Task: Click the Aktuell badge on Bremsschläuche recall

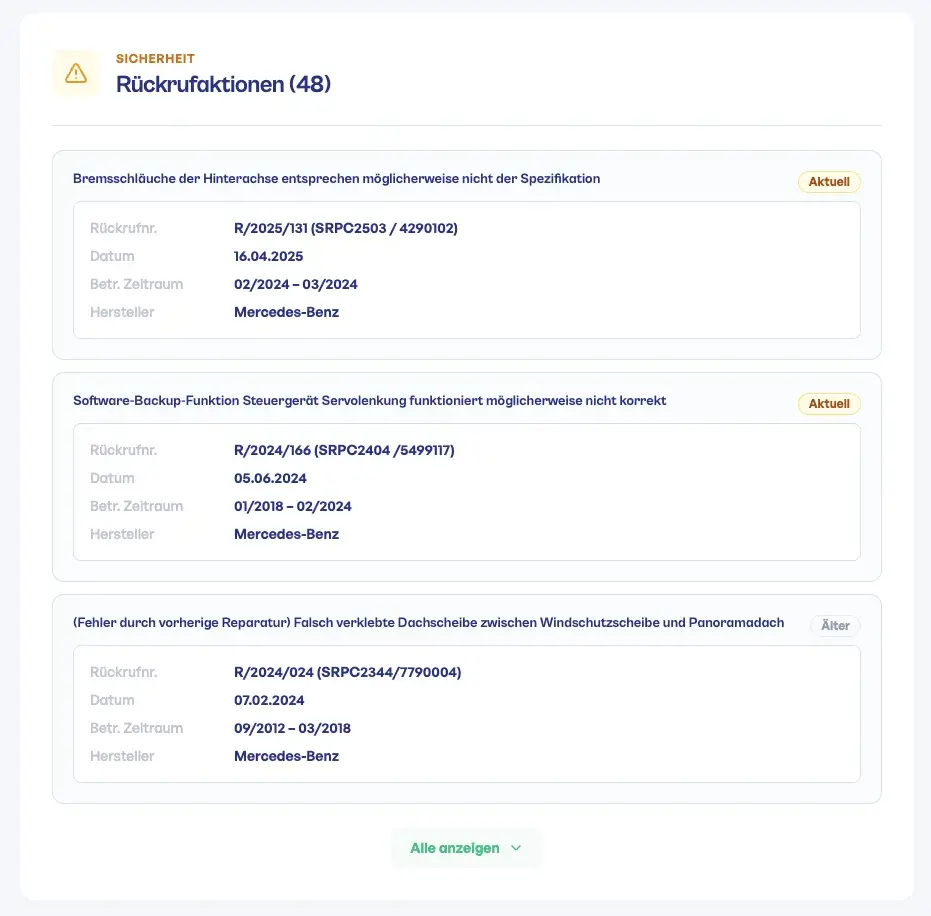Action: [x=829, y=182]
